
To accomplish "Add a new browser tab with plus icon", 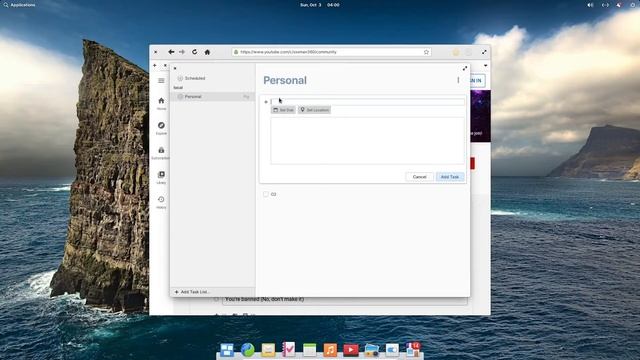I will click(155, 65).
